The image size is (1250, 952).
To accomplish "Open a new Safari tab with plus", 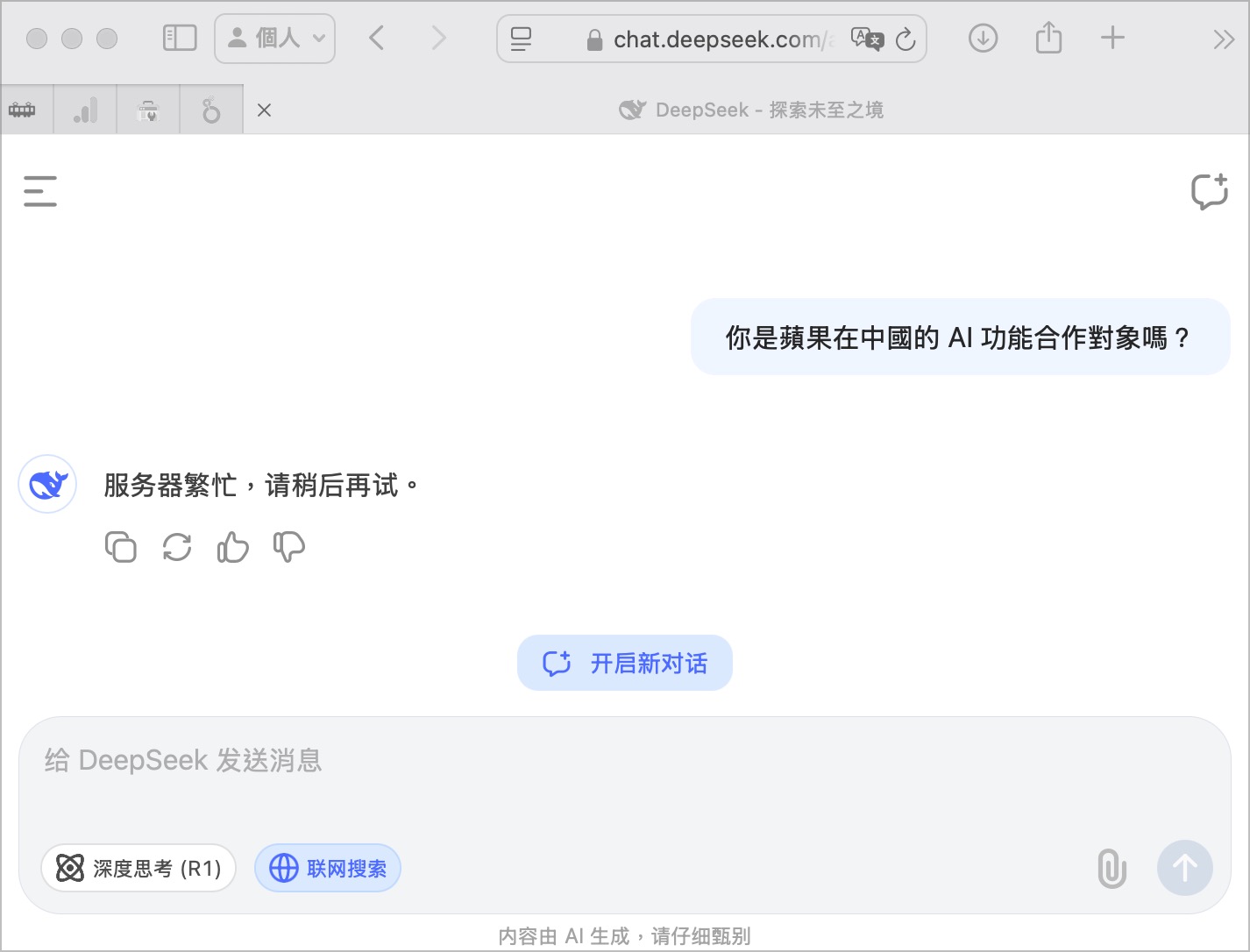I will coord(1112,38).
